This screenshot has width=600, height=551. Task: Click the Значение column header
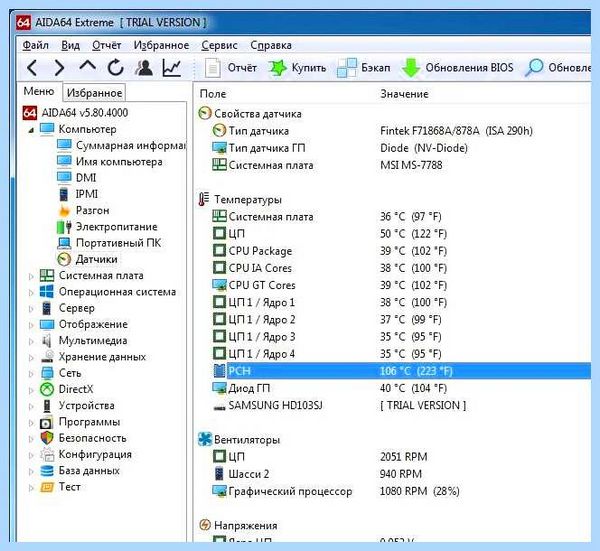point(404,94)
